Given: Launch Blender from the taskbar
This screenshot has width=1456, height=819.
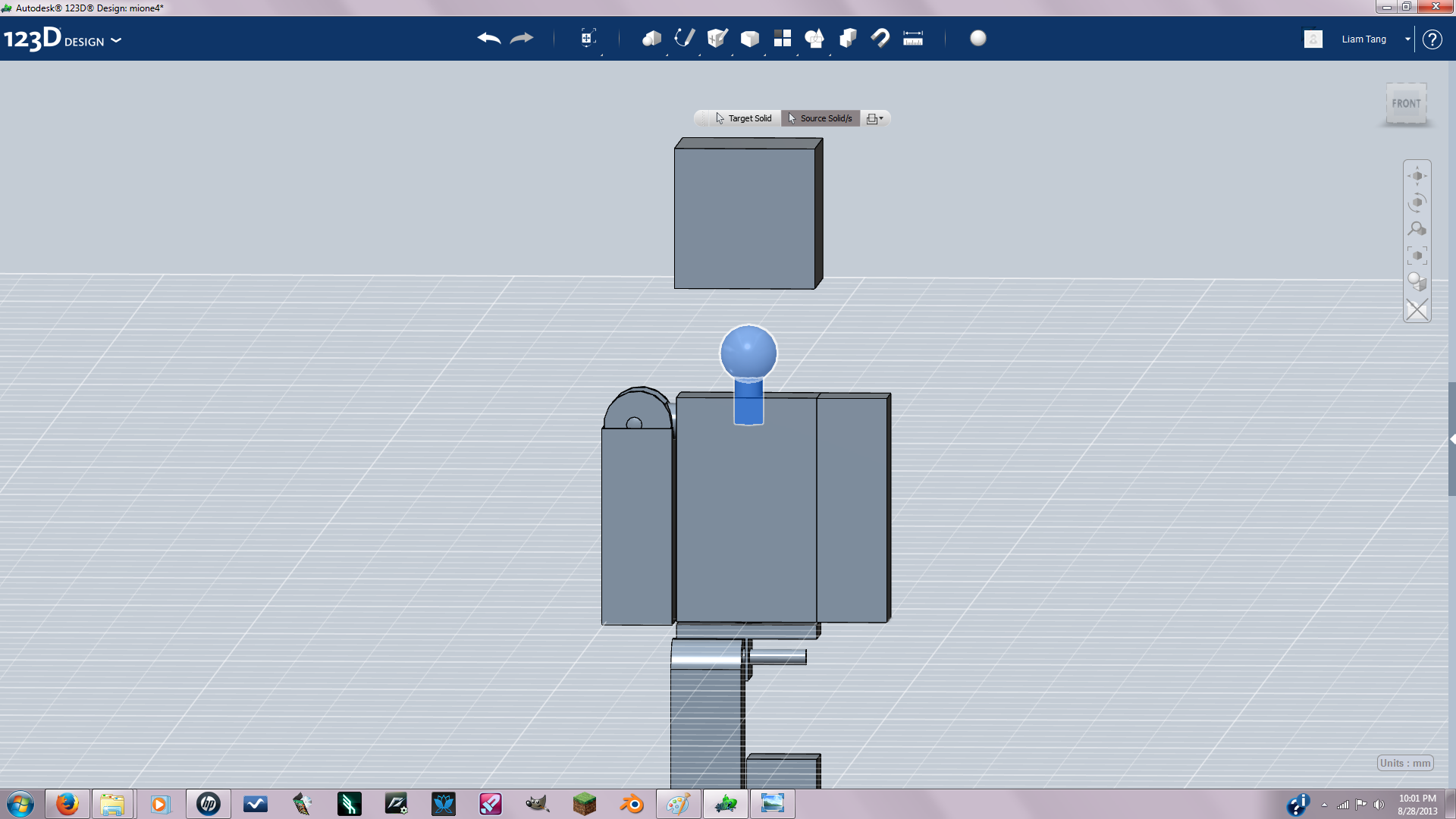Looking at the screenshot, I should point(631,804).
